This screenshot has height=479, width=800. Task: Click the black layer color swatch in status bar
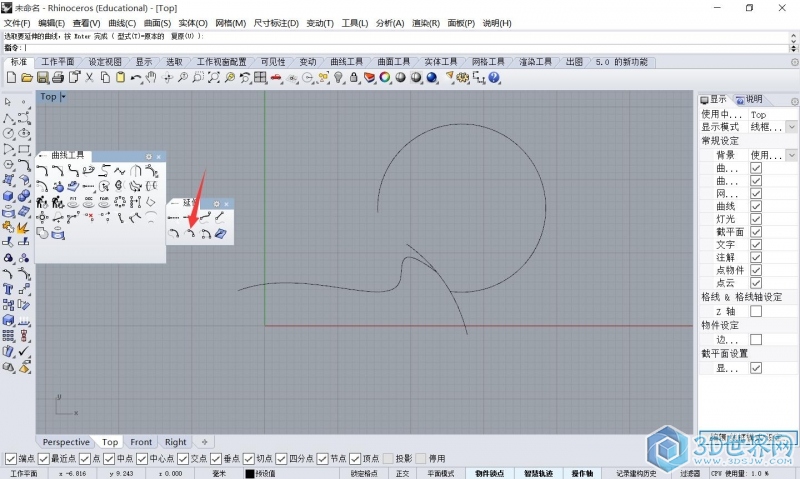click(x=250, y=473)
